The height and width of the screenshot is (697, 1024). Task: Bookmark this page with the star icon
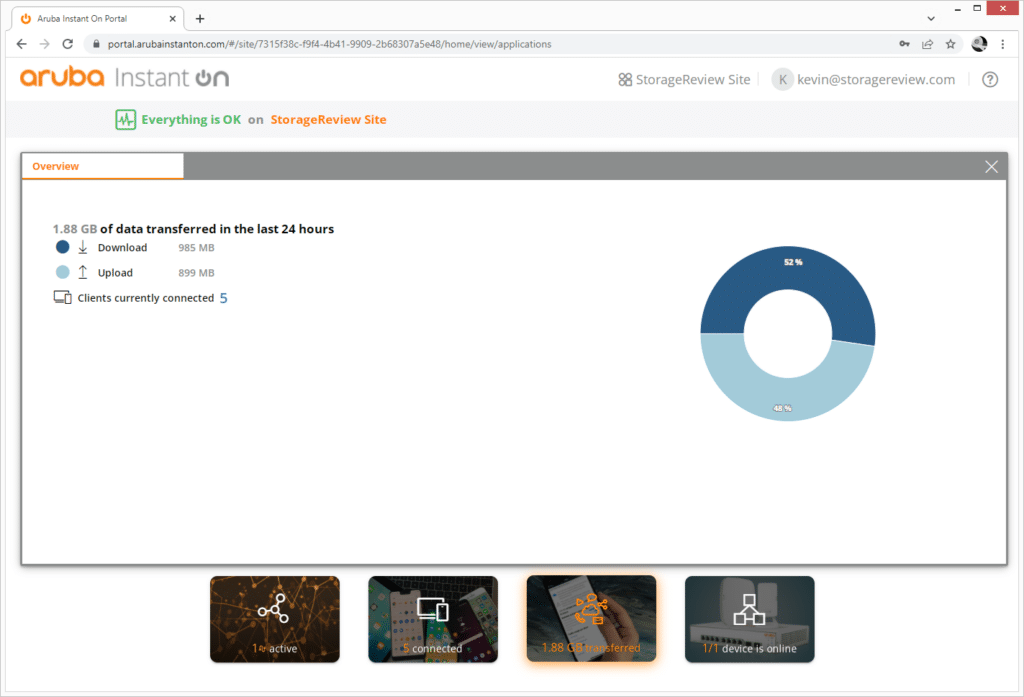(x=951, y=44)
